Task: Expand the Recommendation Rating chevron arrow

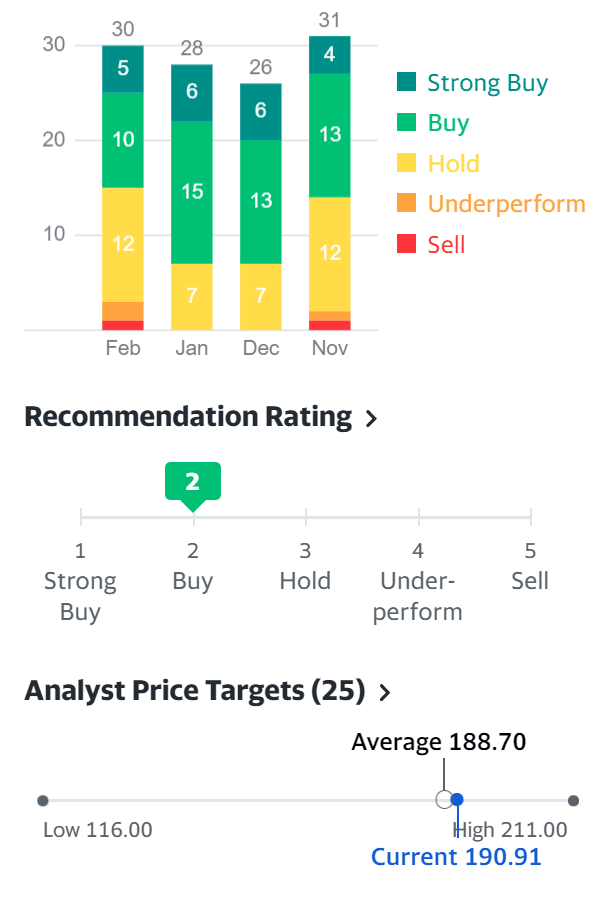Action: point(372,419)
